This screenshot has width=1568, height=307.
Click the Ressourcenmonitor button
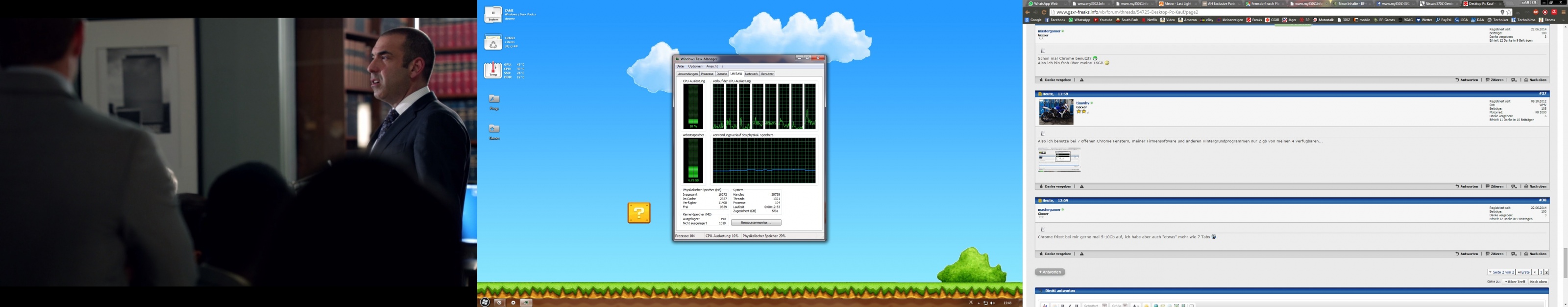(756, 223)
